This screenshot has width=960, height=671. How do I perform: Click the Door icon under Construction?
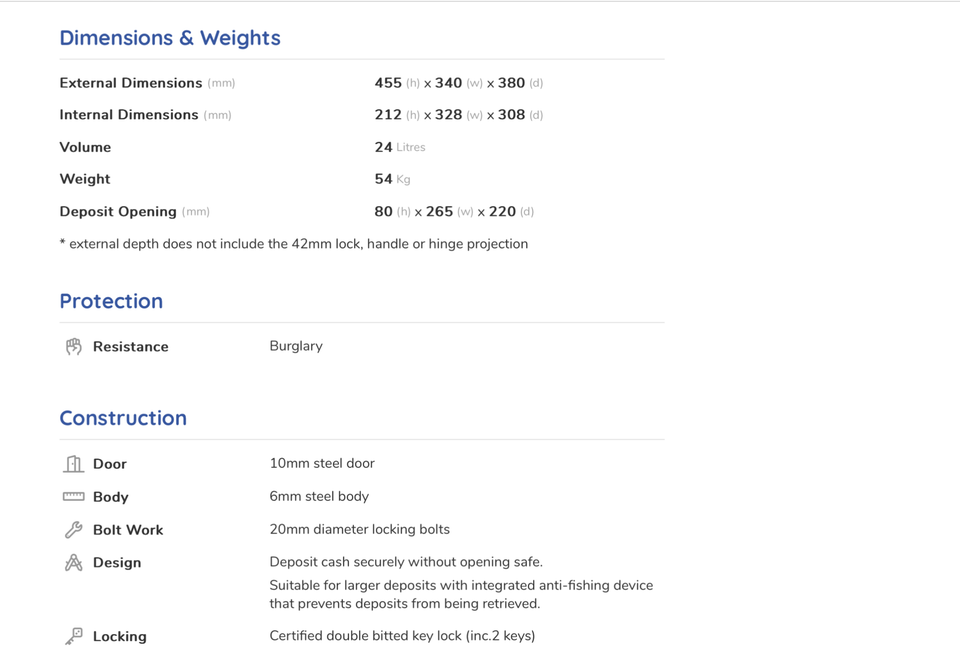(x=74, y=464)
